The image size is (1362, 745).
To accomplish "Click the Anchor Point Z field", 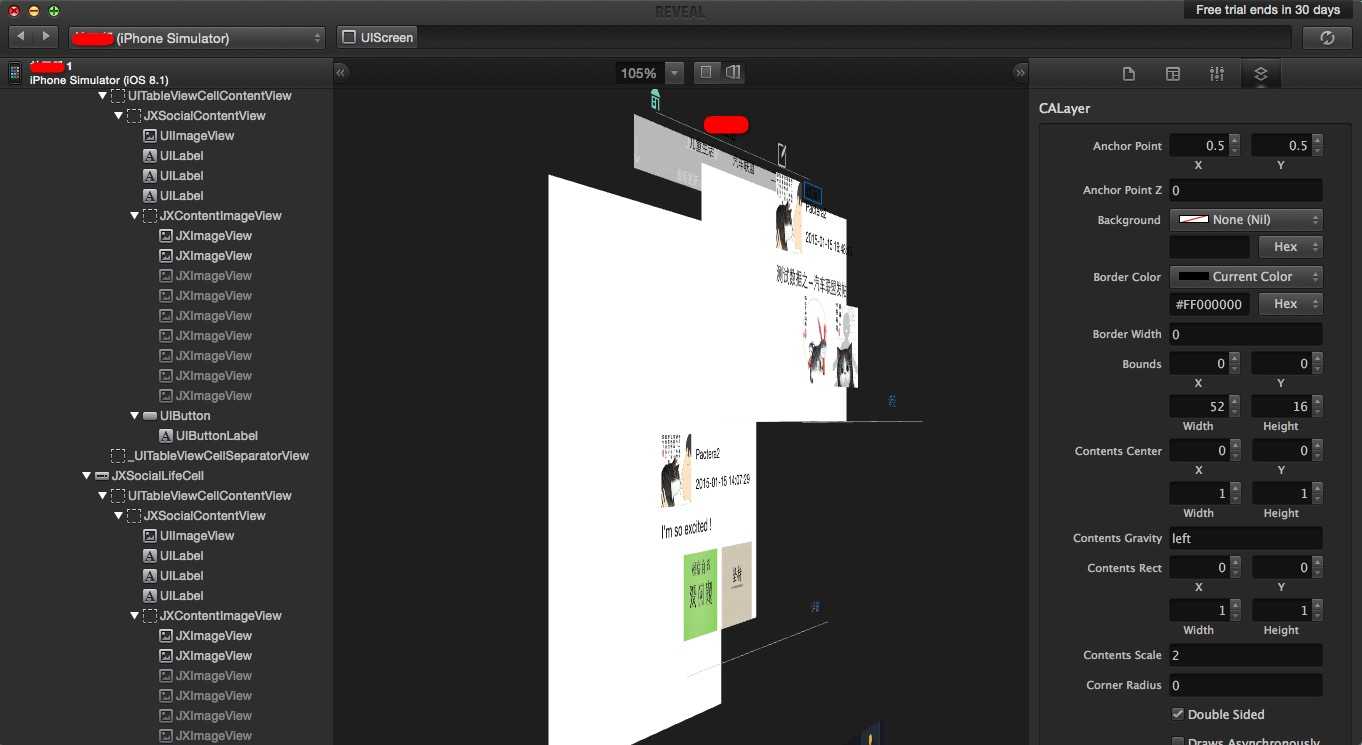I will [1246, 190].
